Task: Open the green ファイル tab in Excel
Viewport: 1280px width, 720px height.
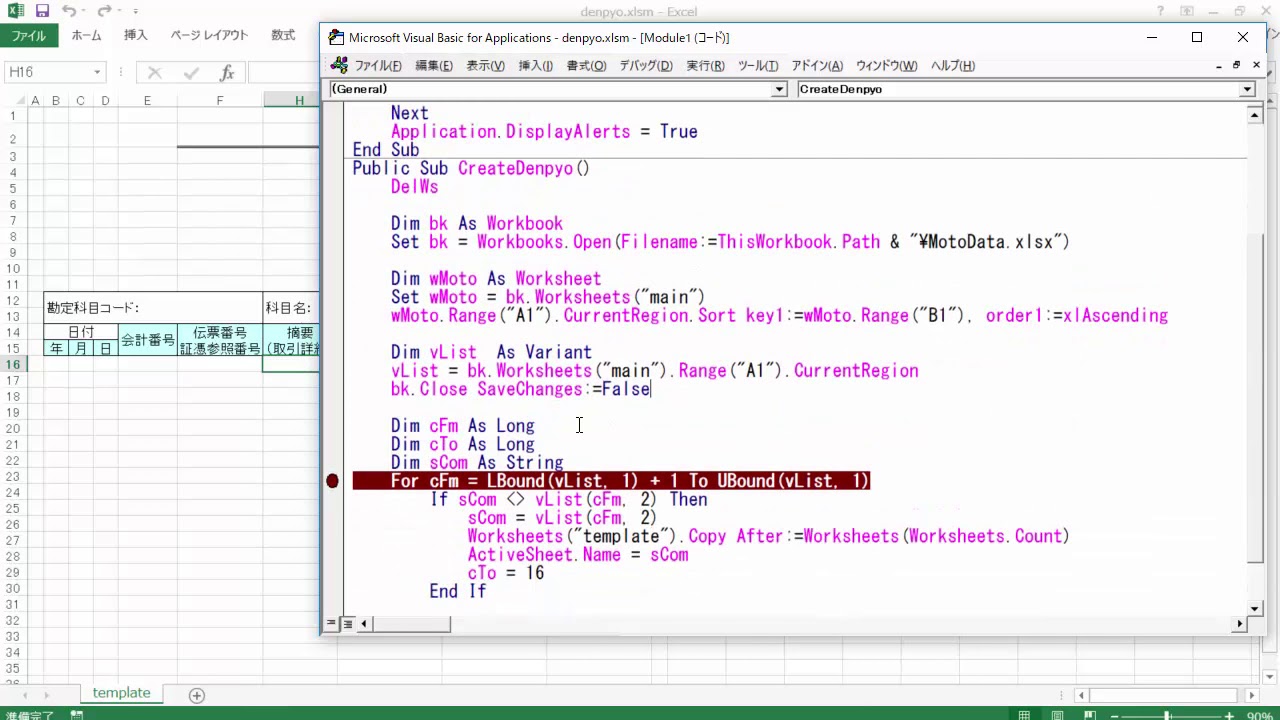Action: pos(29,35)
